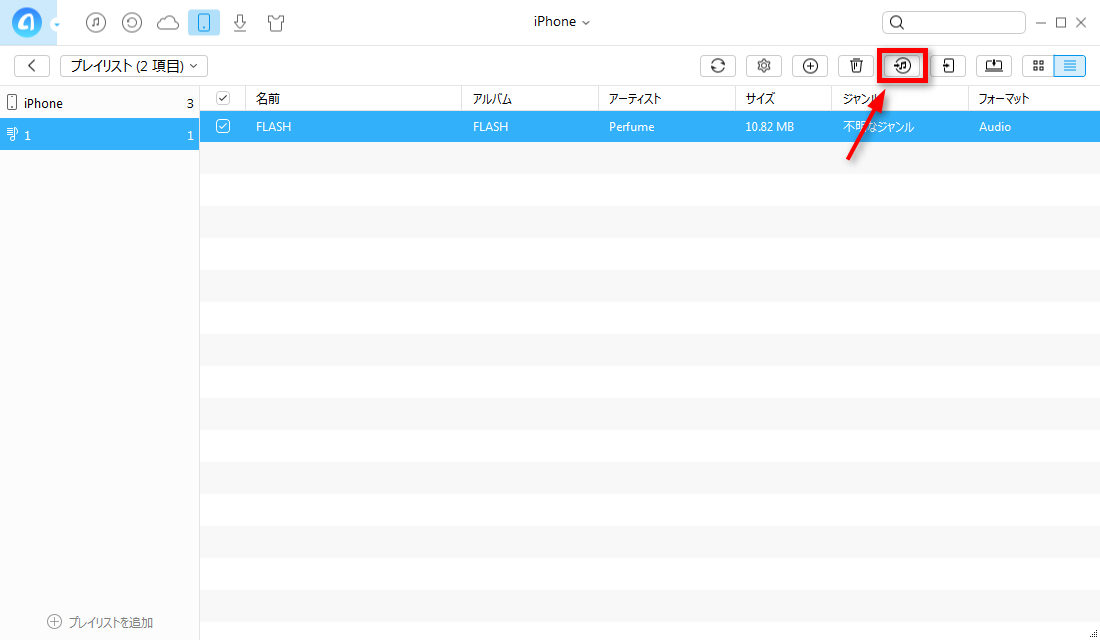Viewport: 1100px width, 640px height.
Task: Sort by サイズ column header
Action: 784,99
